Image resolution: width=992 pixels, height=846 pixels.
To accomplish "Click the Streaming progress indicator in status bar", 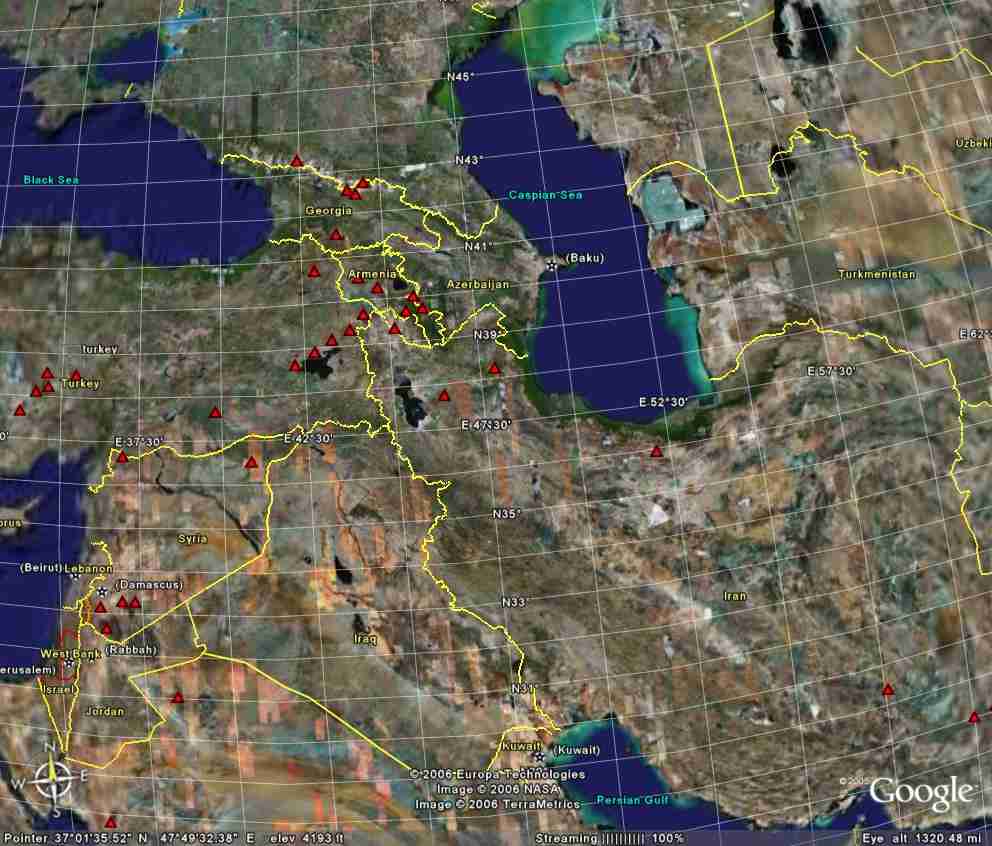I will (609, 838).
